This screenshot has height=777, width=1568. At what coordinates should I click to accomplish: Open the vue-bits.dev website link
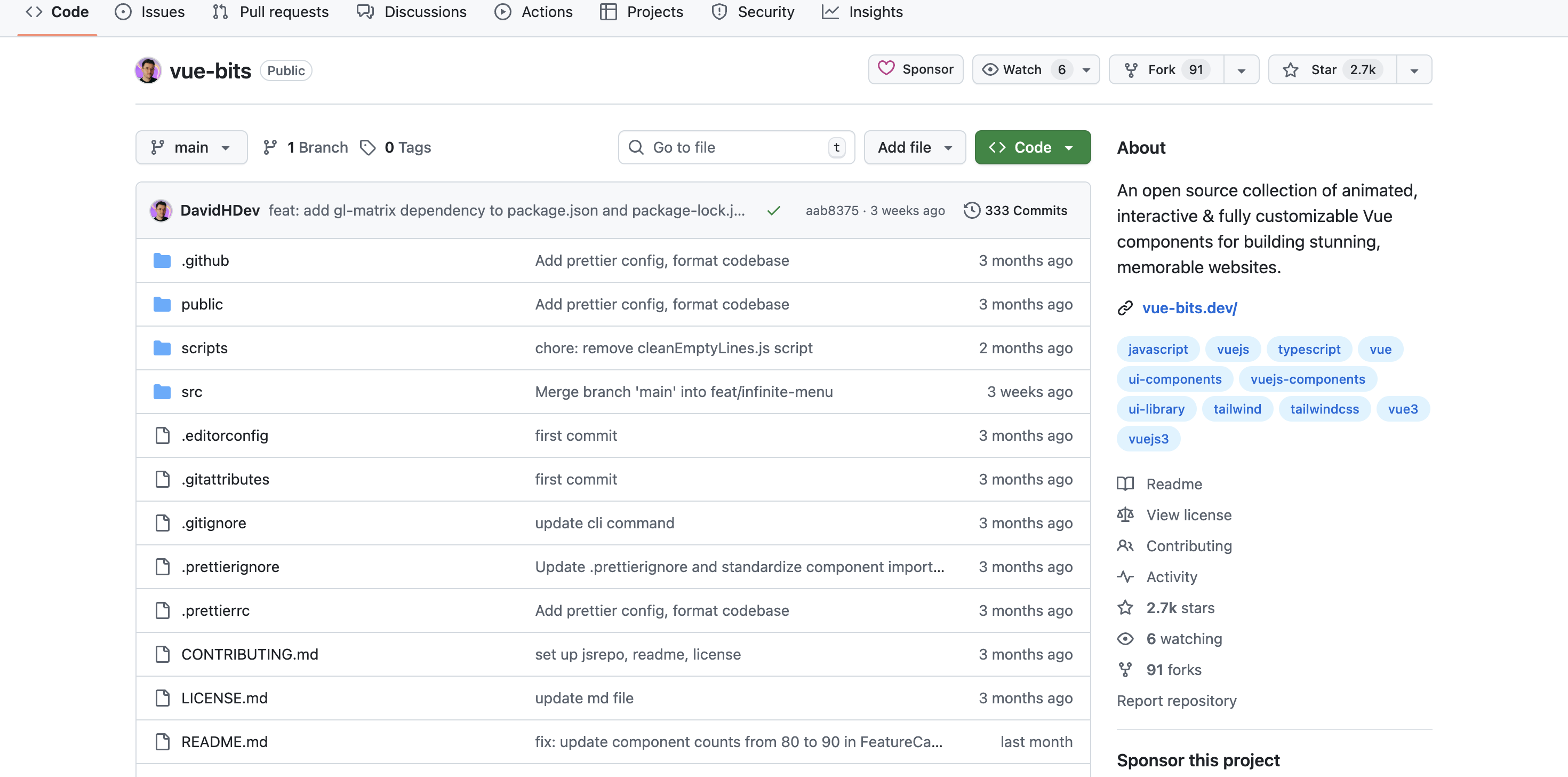(1189, 308)
